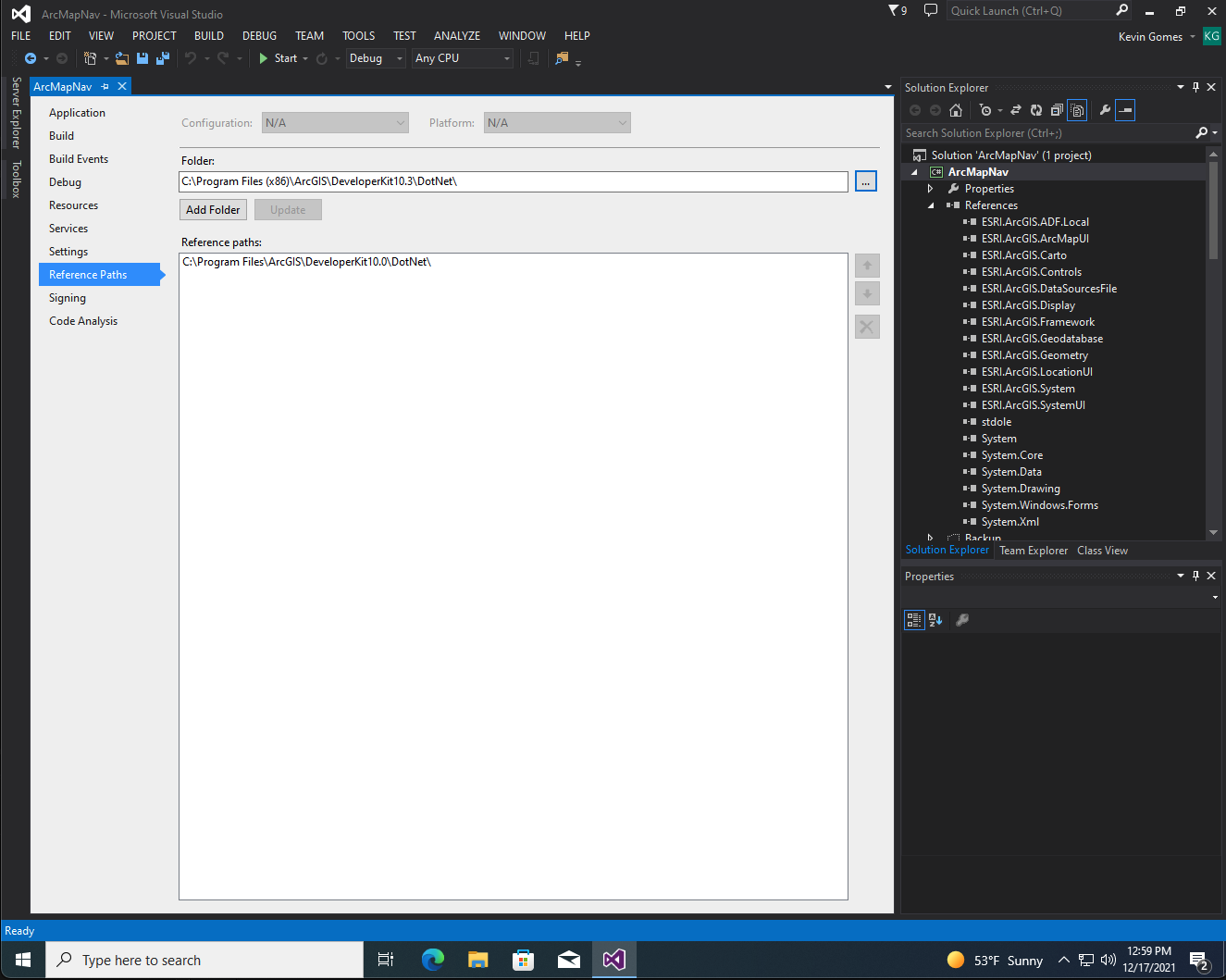Click the Home icon in Solution Explorer

tap(956, 110)
